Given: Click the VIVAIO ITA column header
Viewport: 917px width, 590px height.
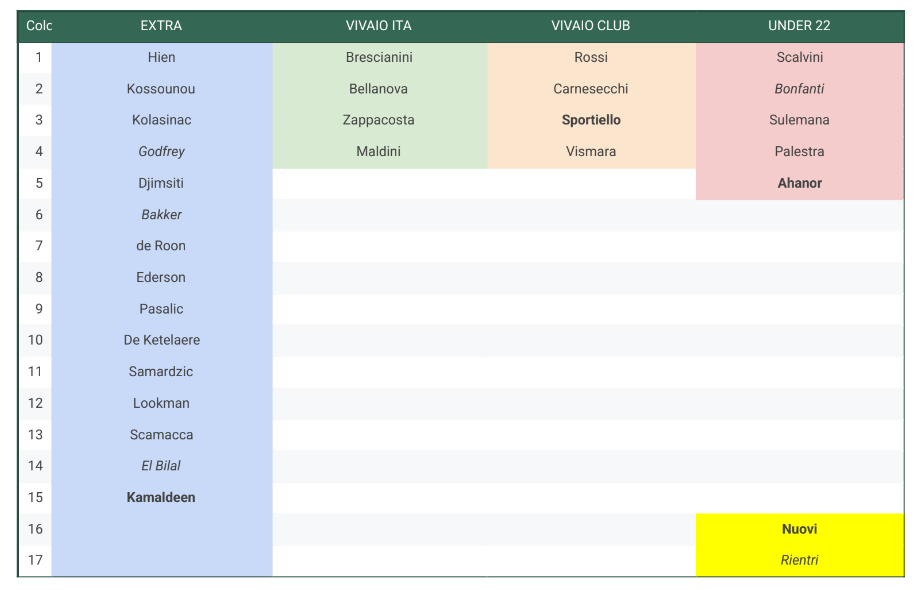Looking at the screenshot, I should coord(379,26).
